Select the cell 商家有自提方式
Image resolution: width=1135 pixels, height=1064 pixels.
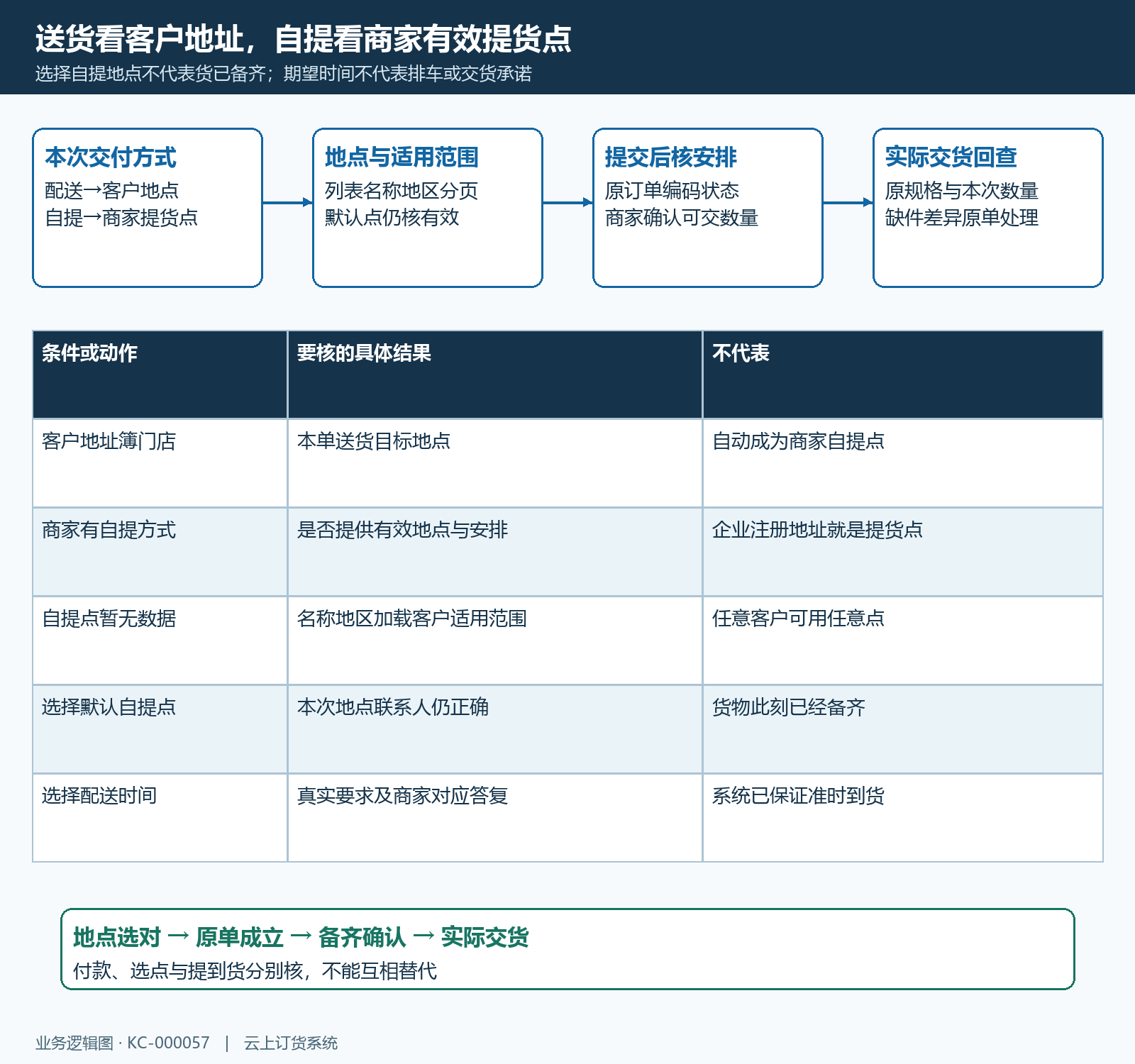tap(160, 552)
